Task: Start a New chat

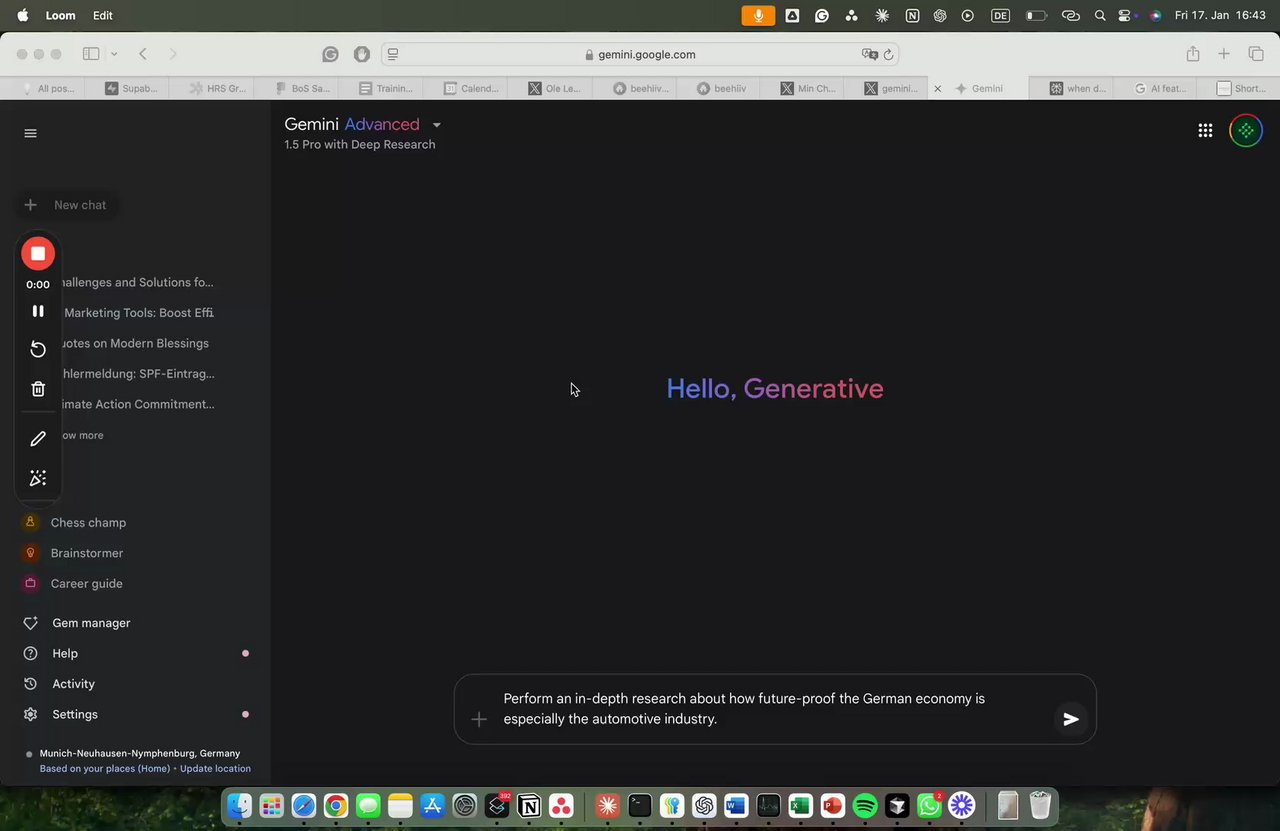Action: click(66, 205)
